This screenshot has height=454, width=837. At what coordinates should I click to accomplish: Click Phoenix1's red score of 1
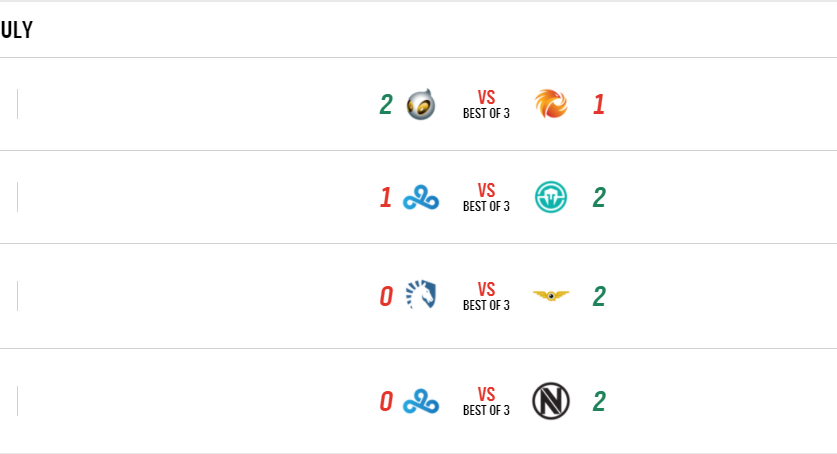599,104
